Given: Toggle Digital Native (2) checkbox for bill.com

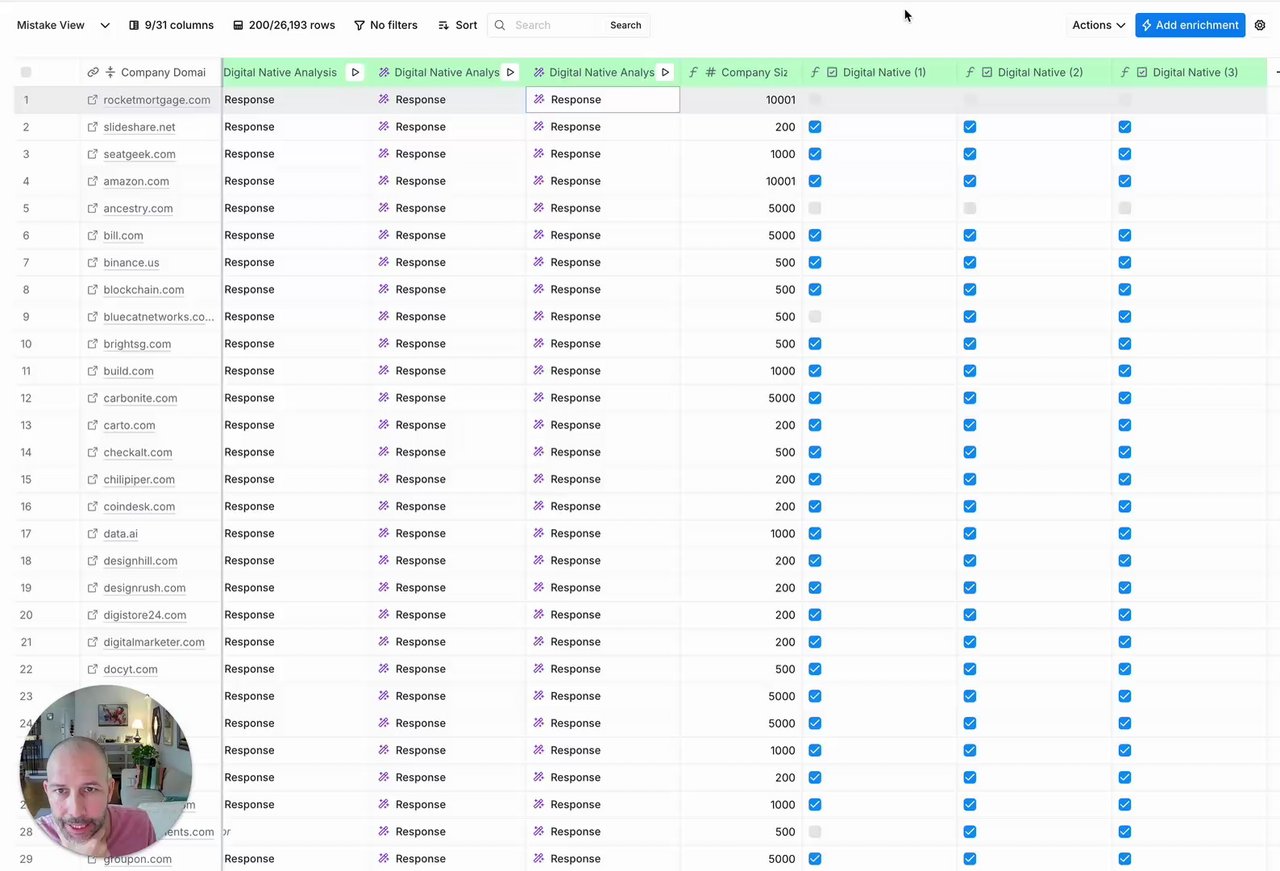Looking at the screenshot, I should click(x=970, y=235).
